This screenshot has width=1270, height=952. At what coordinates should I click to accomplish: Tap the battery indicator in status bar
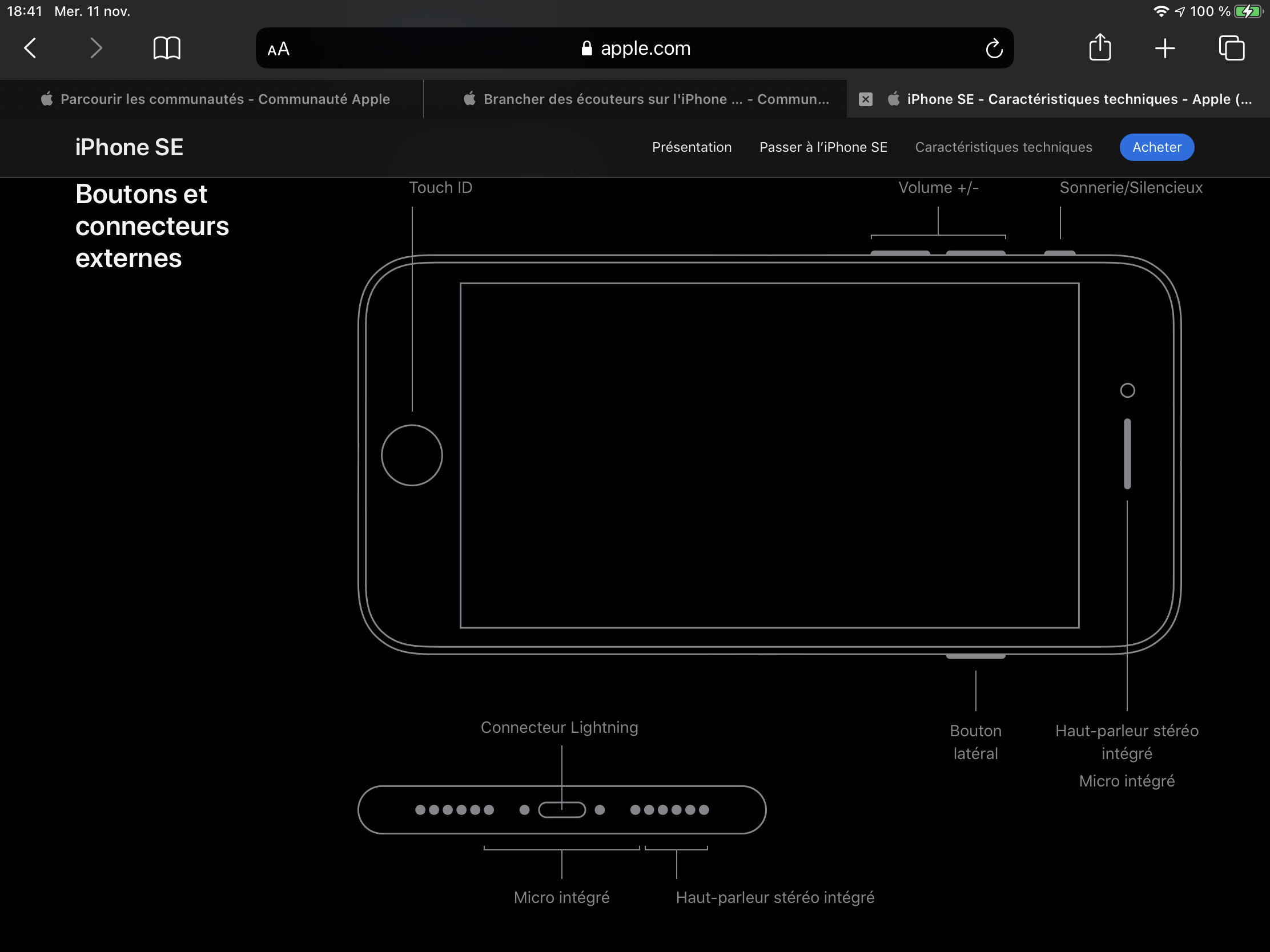tap(1247, 11)
